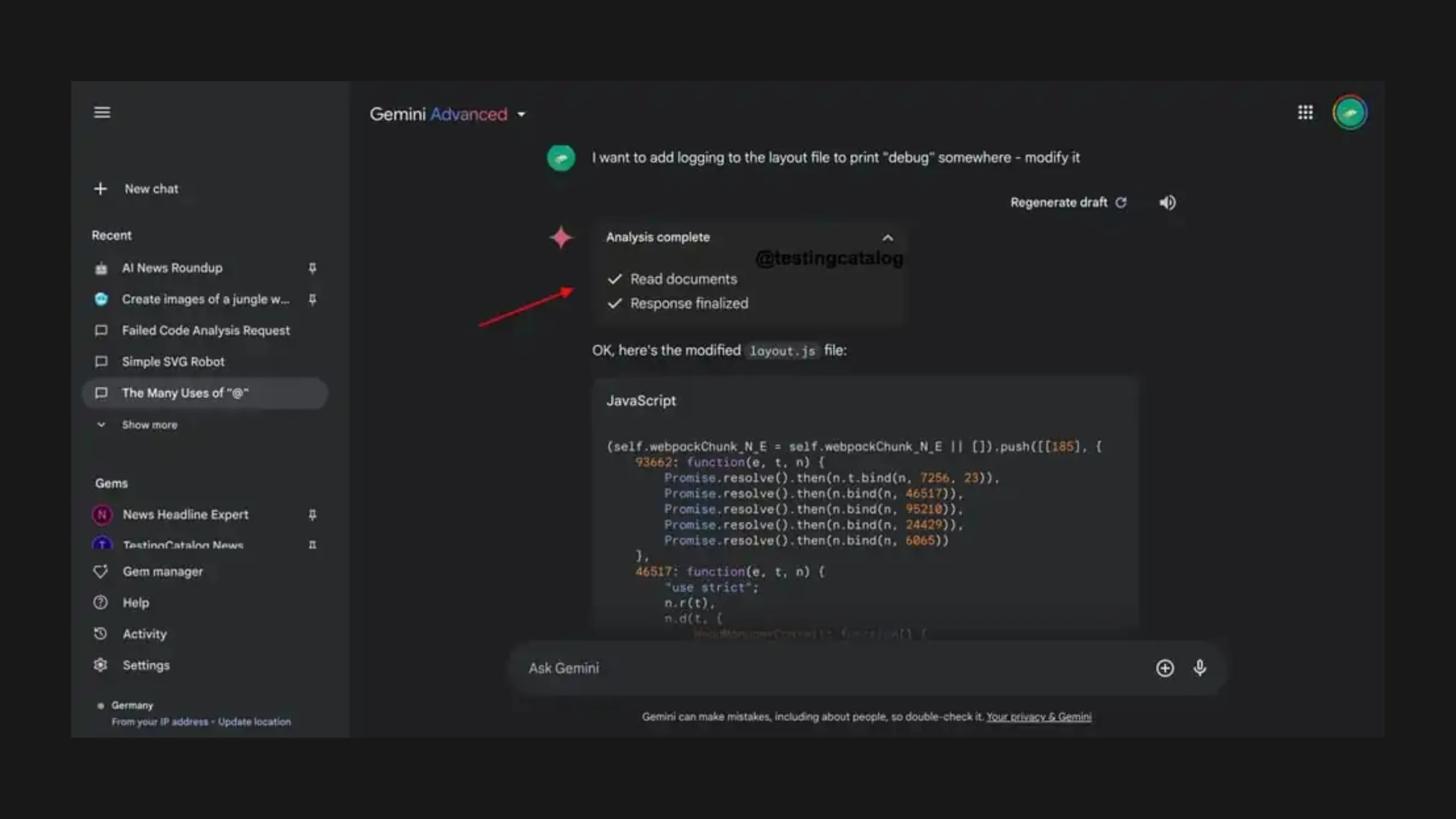Select The Many Uses of "@" chat
Screen dimensions: 1456x819
205,393
